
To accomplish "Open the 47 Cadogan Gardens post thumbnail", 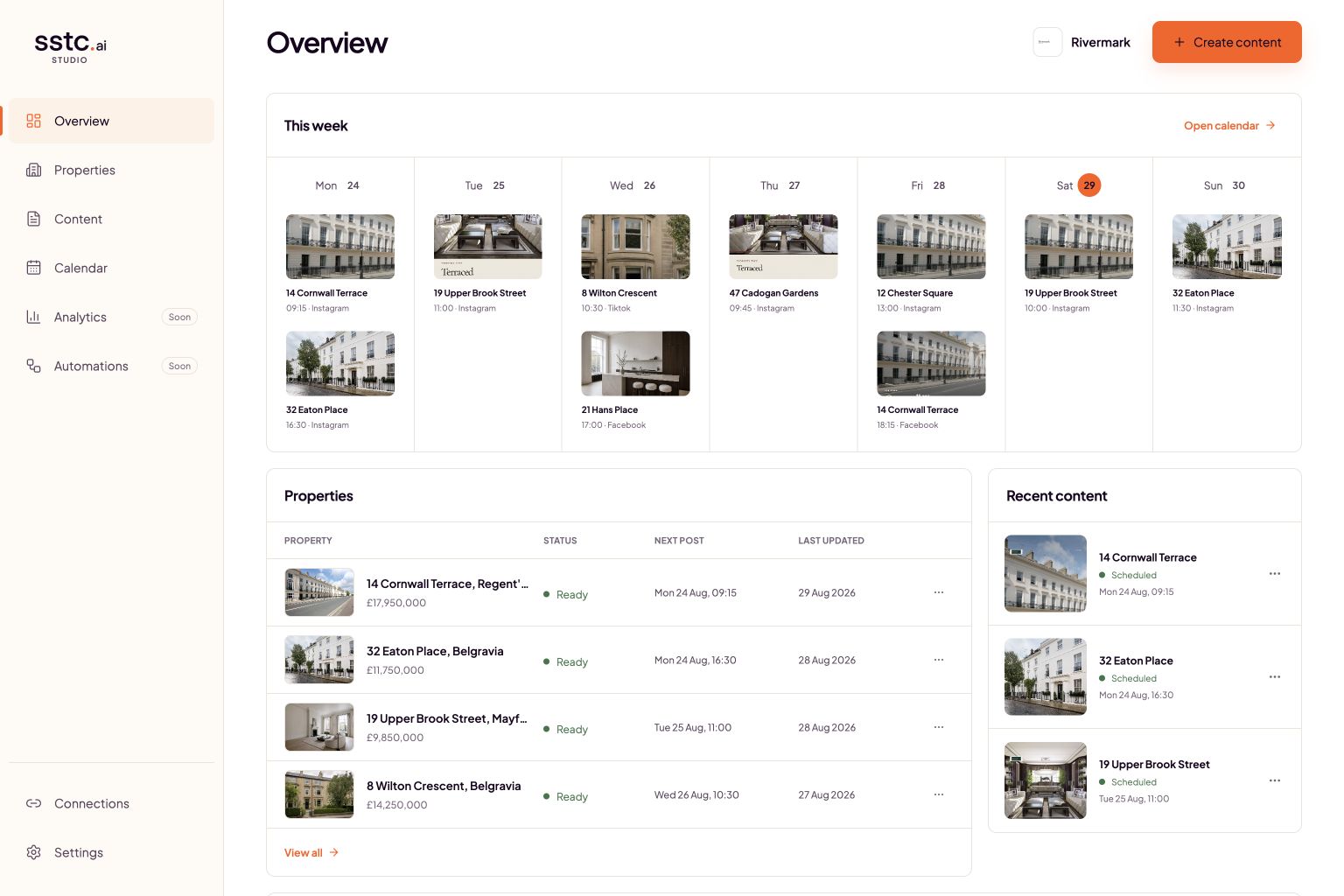I will coord(784,247).
